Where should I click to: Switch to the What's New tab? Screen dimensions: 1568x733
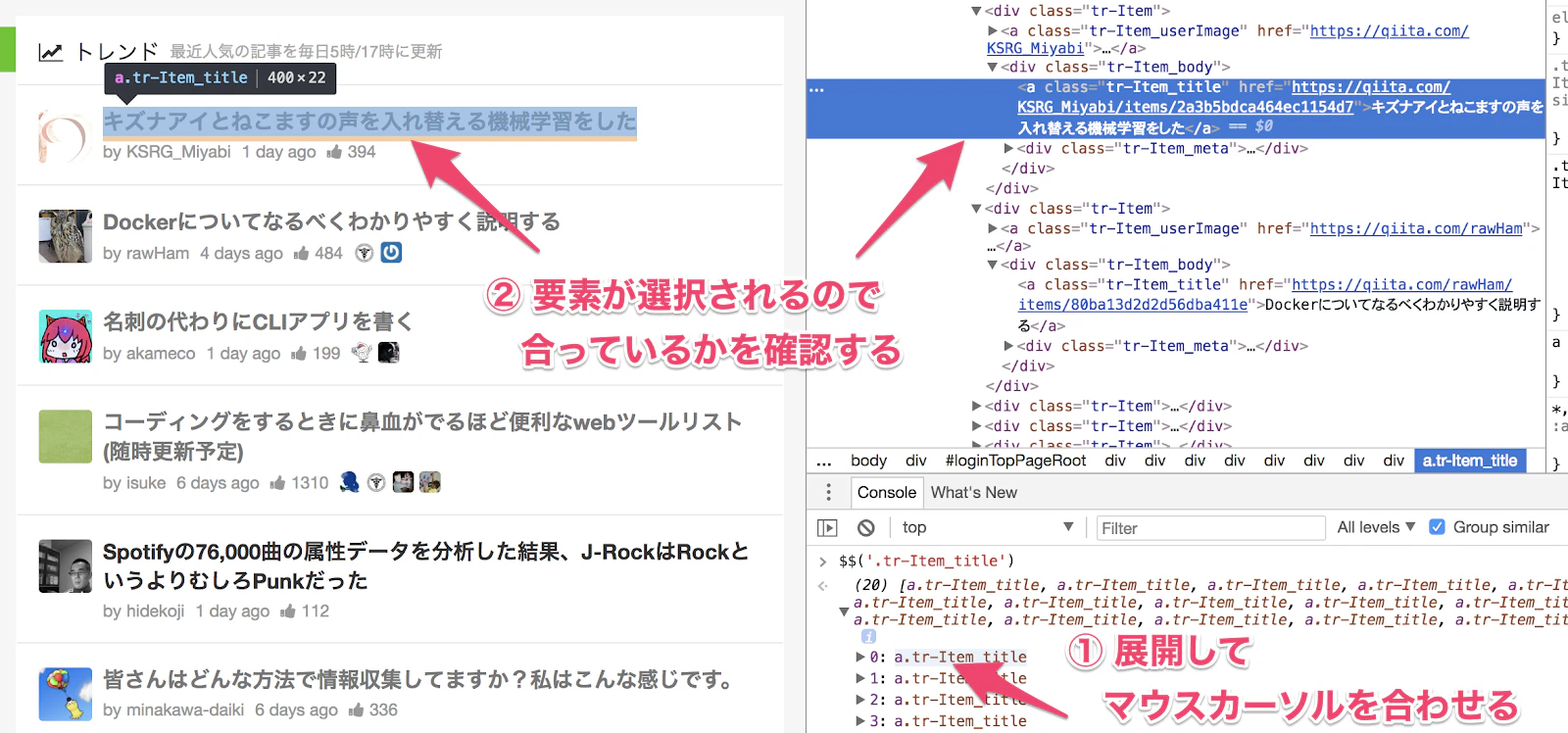[973, 492]
